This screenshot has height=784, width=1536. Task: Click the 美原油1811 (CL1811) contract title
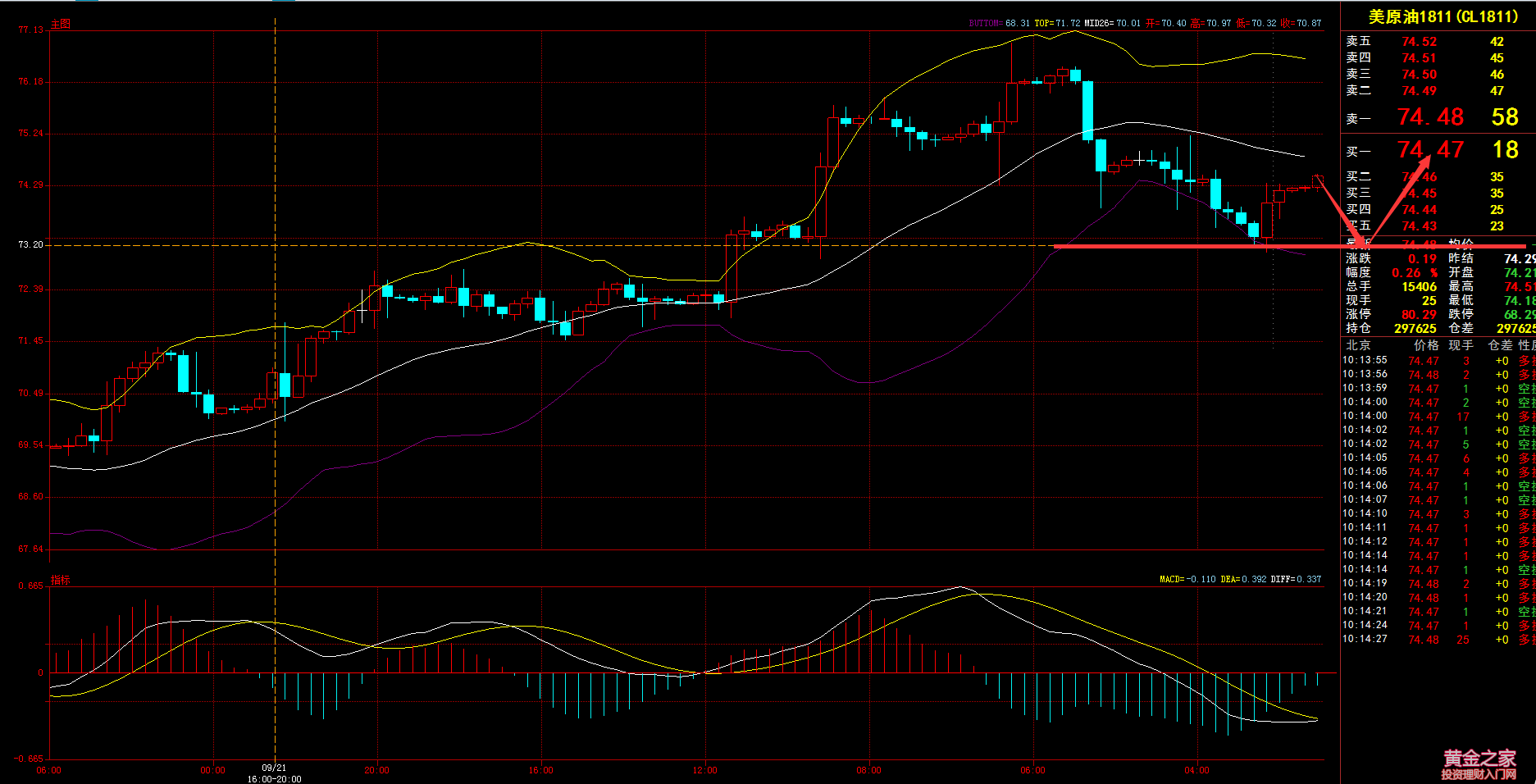(1443, 16)
